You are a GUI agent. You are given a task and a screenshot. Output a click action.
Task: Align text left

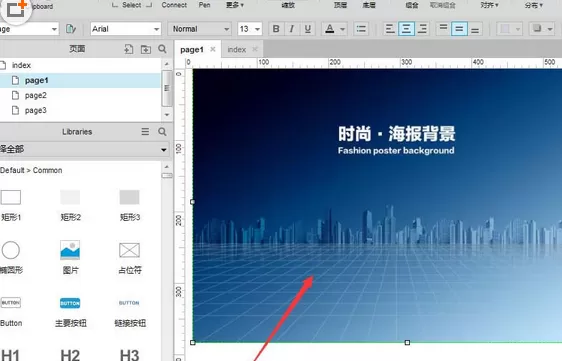pyautogui.click(x=390, y=29)
